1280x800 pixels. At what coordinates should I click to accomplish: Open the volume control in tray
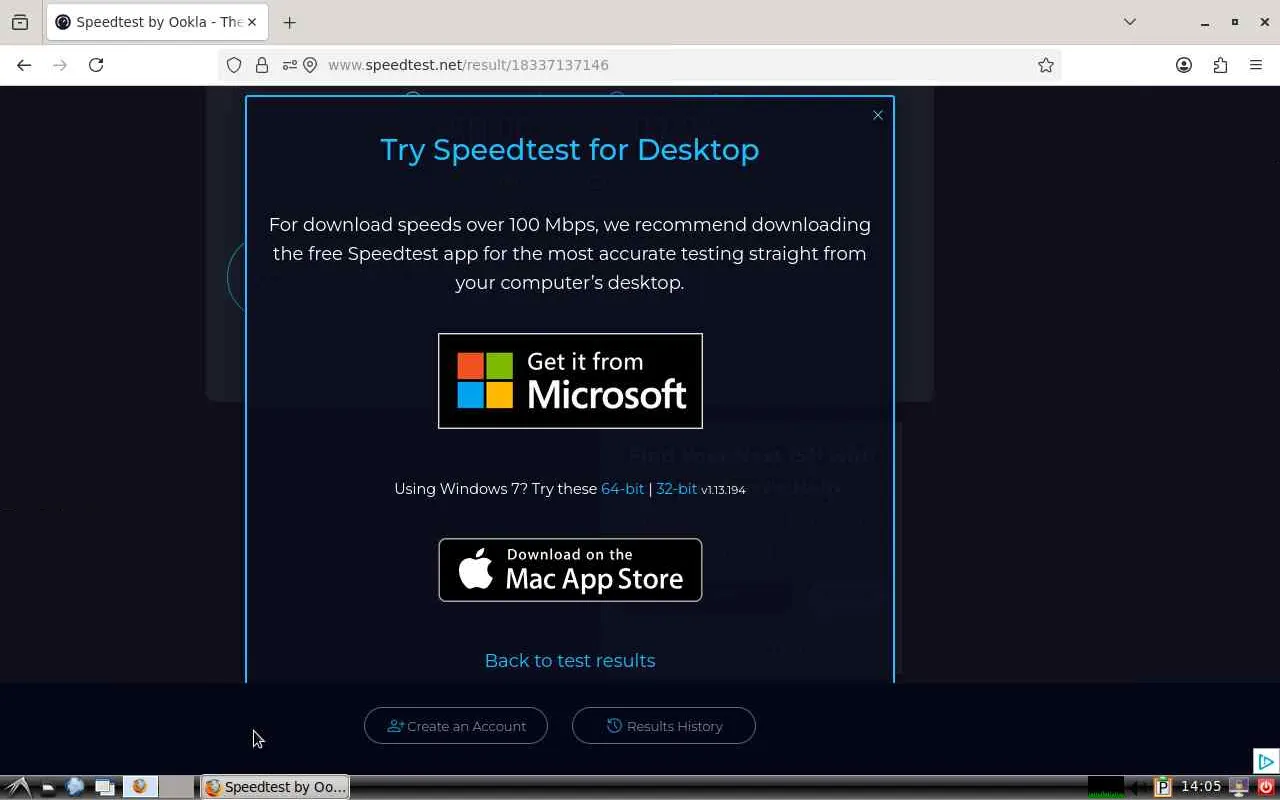1139,787
